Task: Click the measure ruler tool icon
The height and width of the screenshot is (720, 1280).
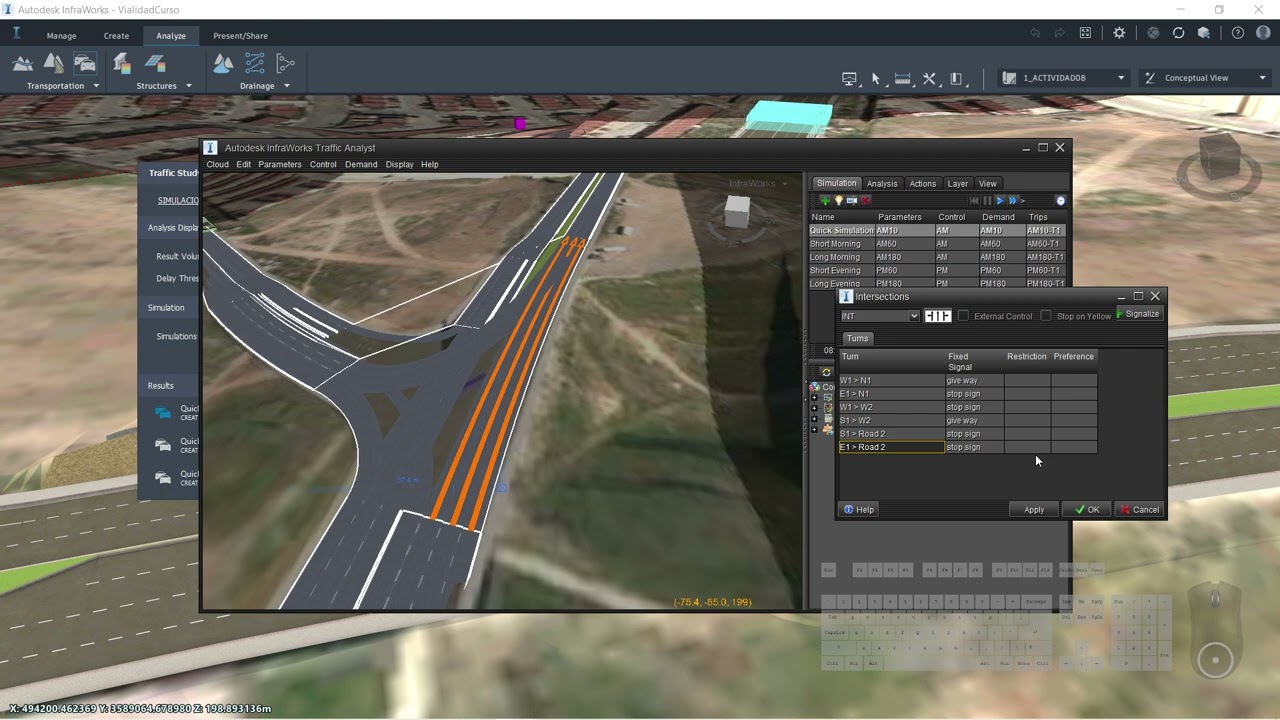Action: click(902, 79)
